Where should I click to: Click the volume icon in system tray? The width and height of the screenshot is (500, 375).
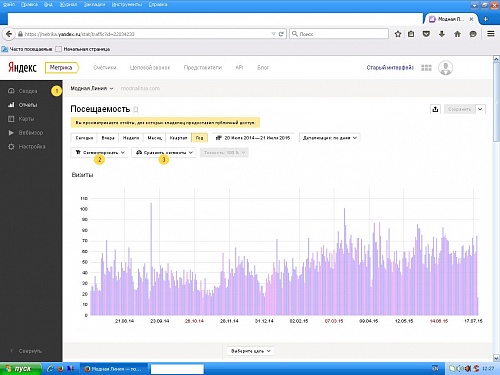[x=460, y=369]
